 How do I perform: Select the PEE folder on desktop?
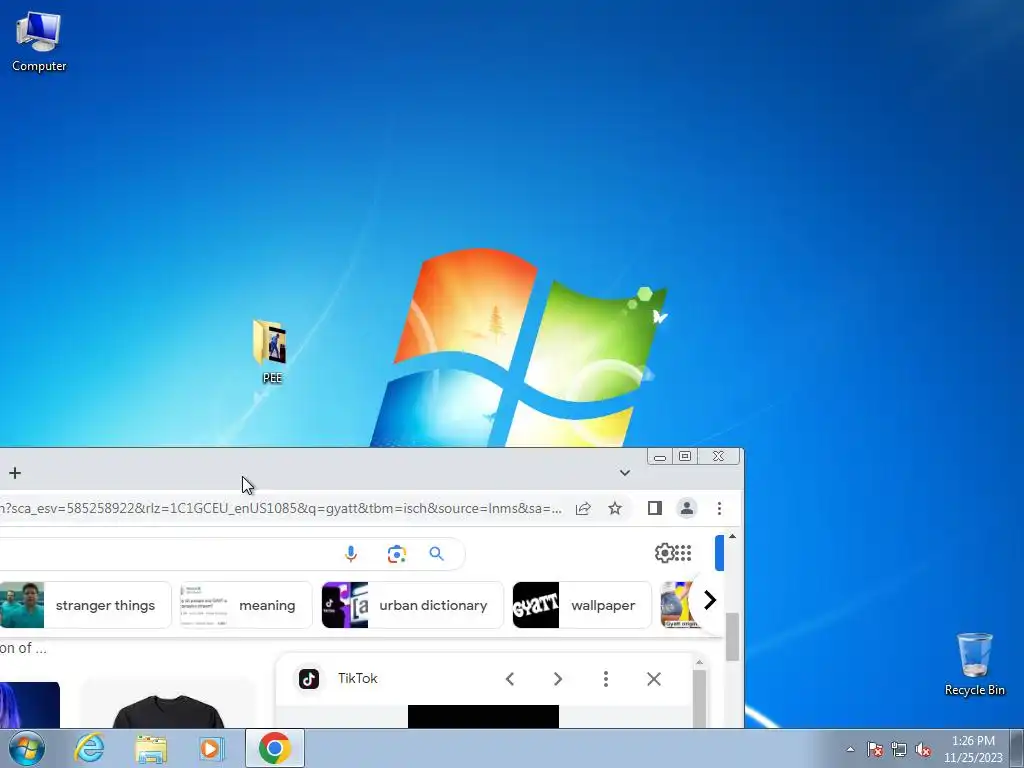click(271, 351)
